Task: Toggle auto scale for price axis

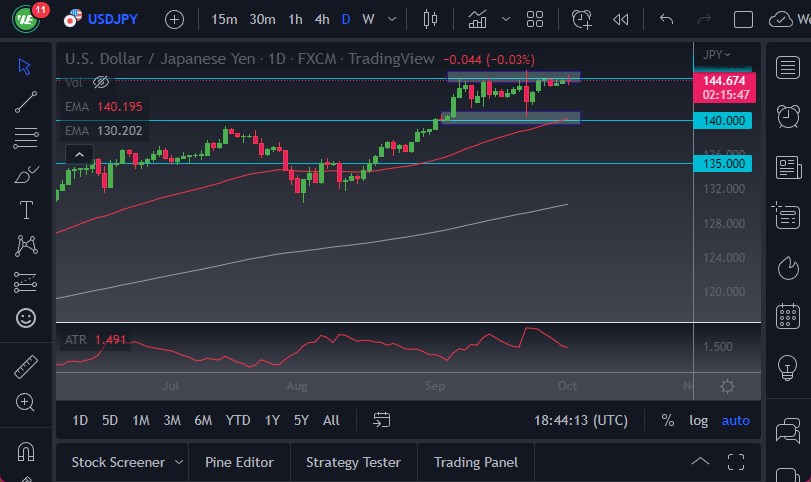Action: pyautogui.click(x=735, y=420)
